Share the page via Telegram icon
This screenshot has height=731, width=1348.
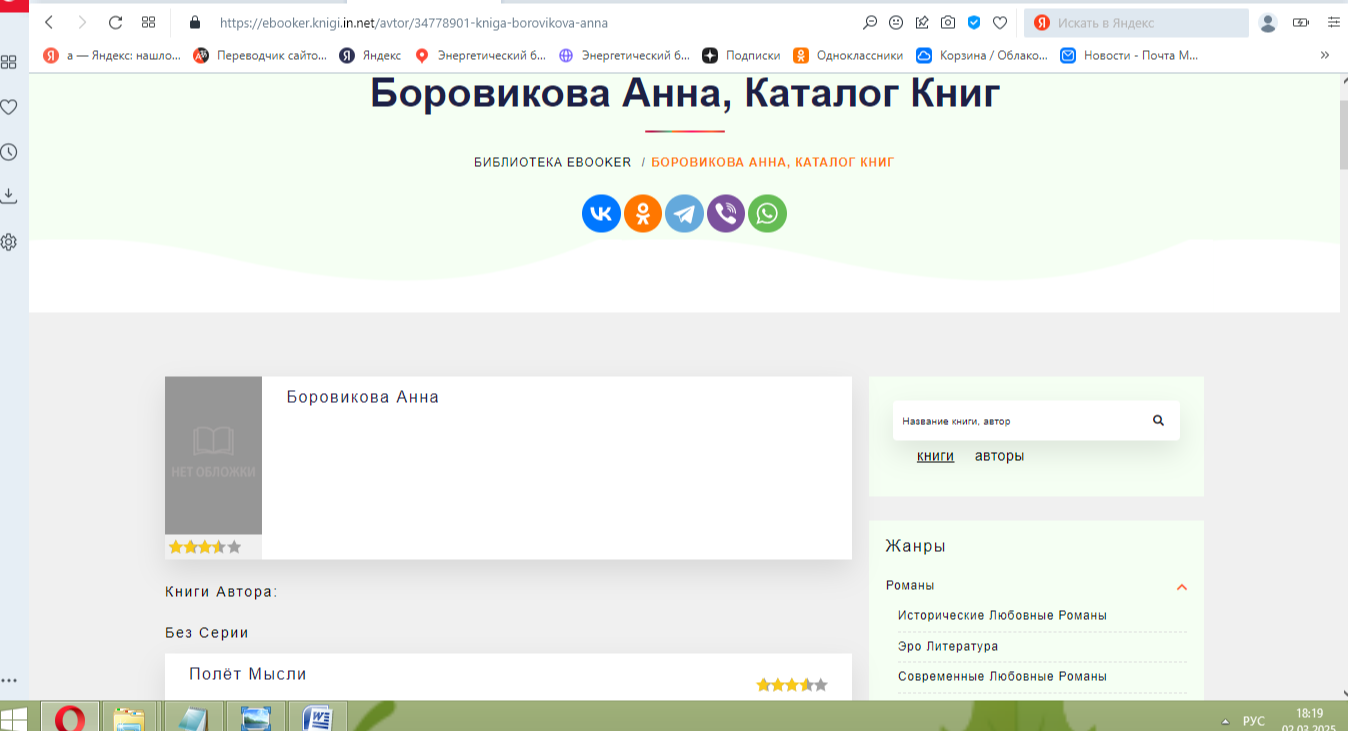pos(685,213)
